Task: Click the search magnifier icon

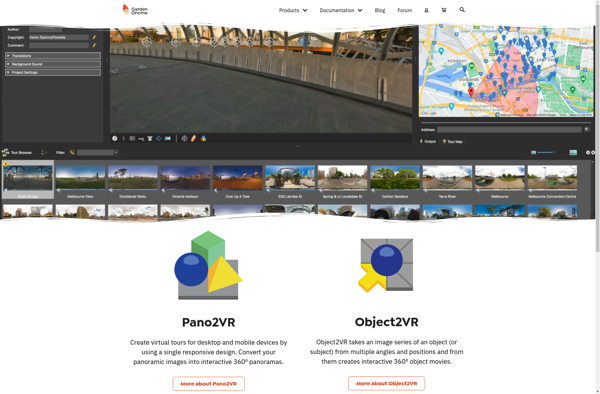Action: (462, 10)
